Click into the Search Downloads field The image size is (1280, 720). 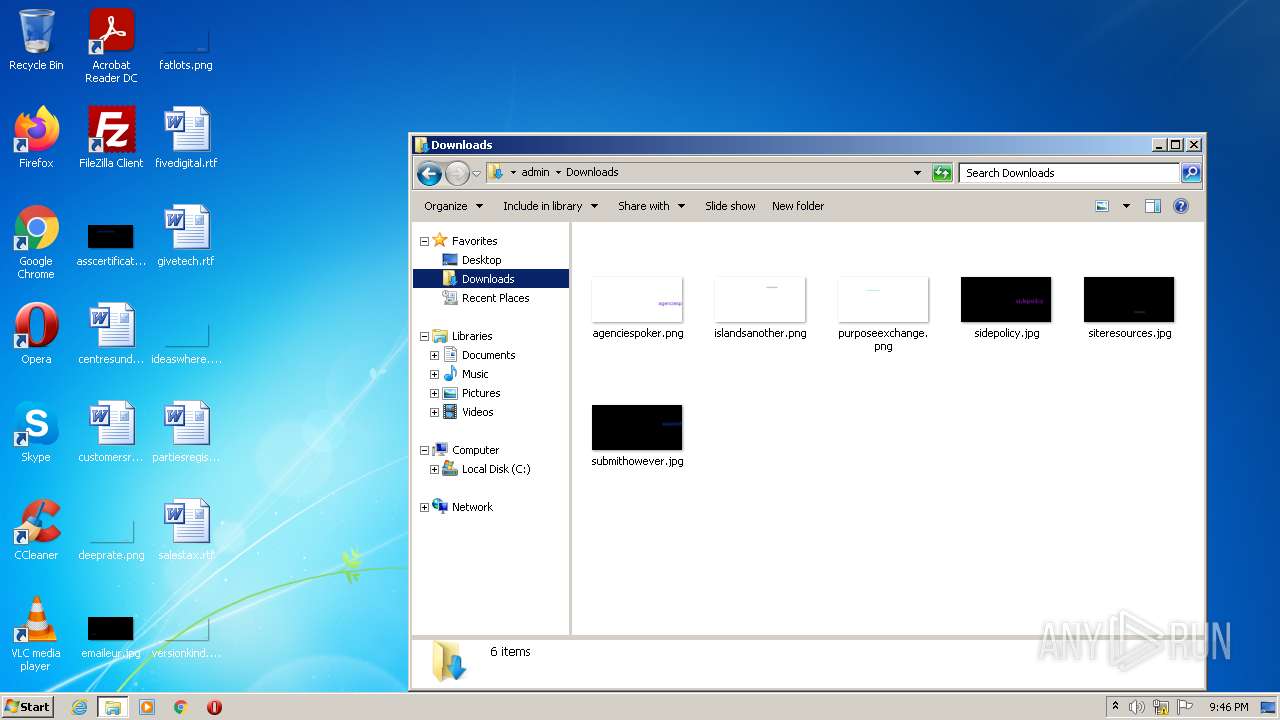(1068, 173)
